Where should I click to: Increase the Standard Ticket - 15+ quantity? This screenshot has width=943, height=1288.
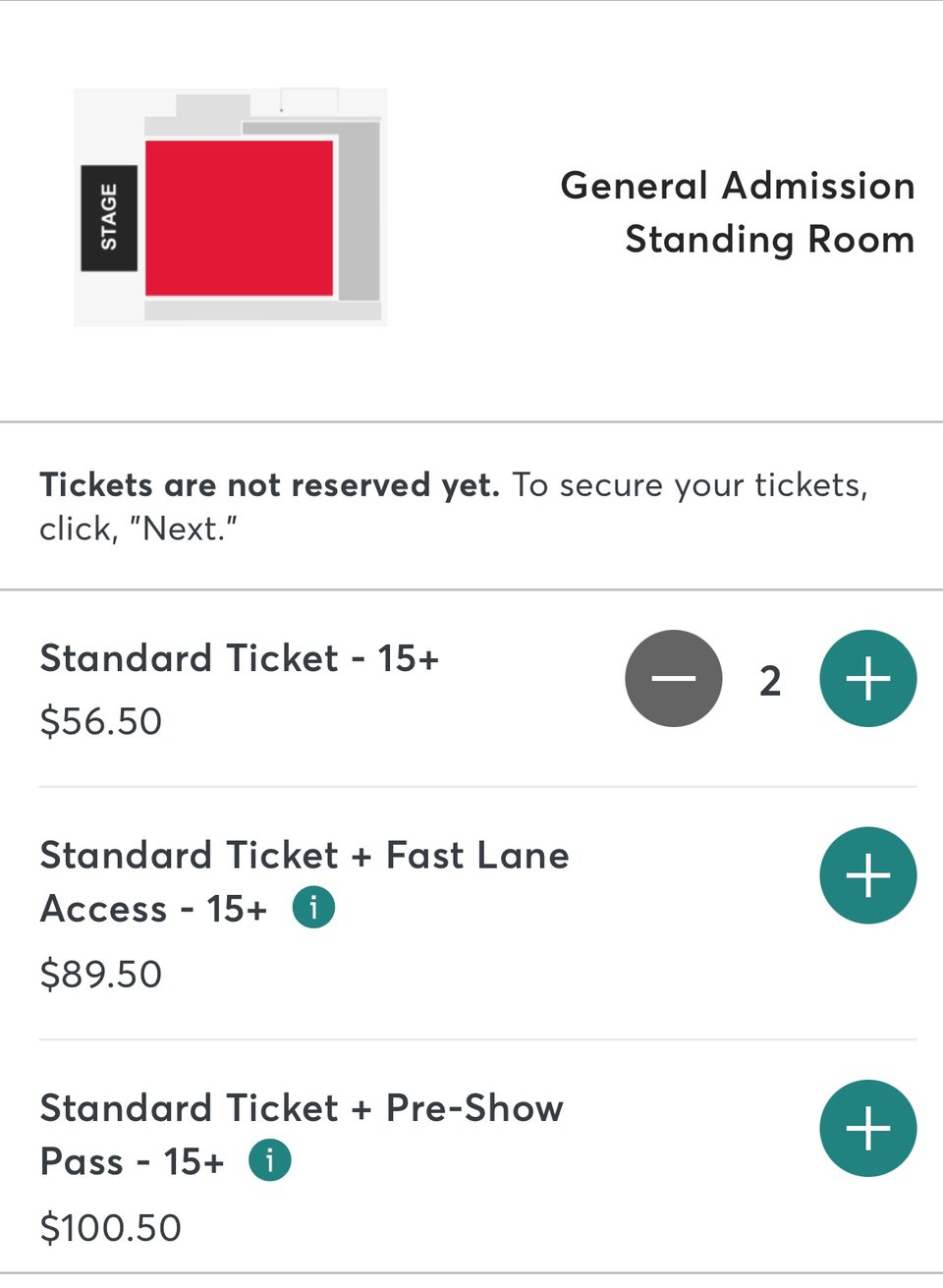(868, 679)
